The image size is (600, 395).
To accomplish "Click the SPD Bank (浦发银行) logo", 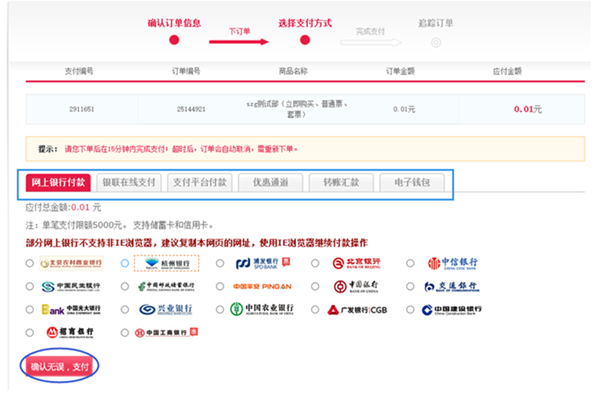I will 263,263.
